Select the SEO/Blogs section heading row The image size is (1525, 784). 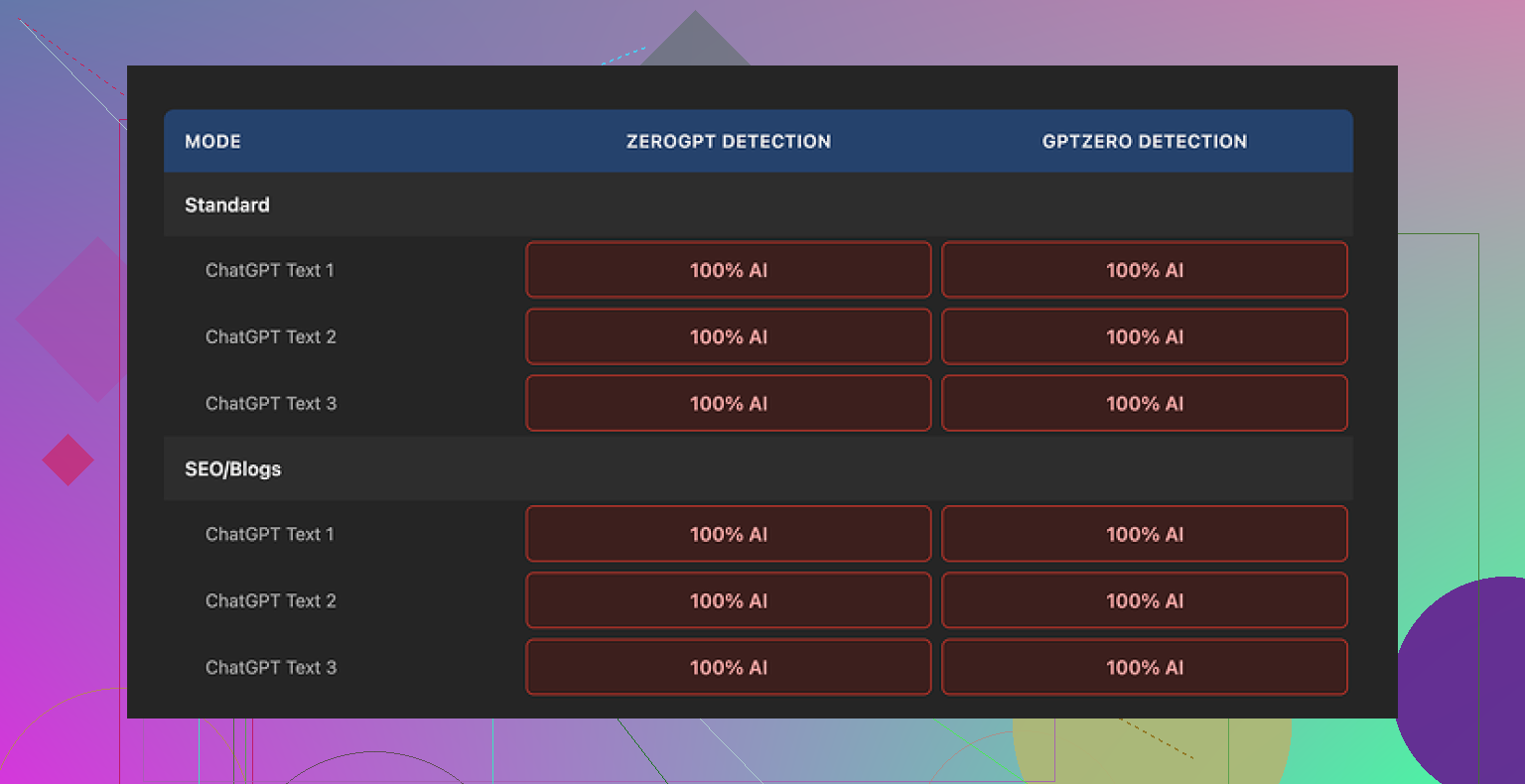(233, 469)
